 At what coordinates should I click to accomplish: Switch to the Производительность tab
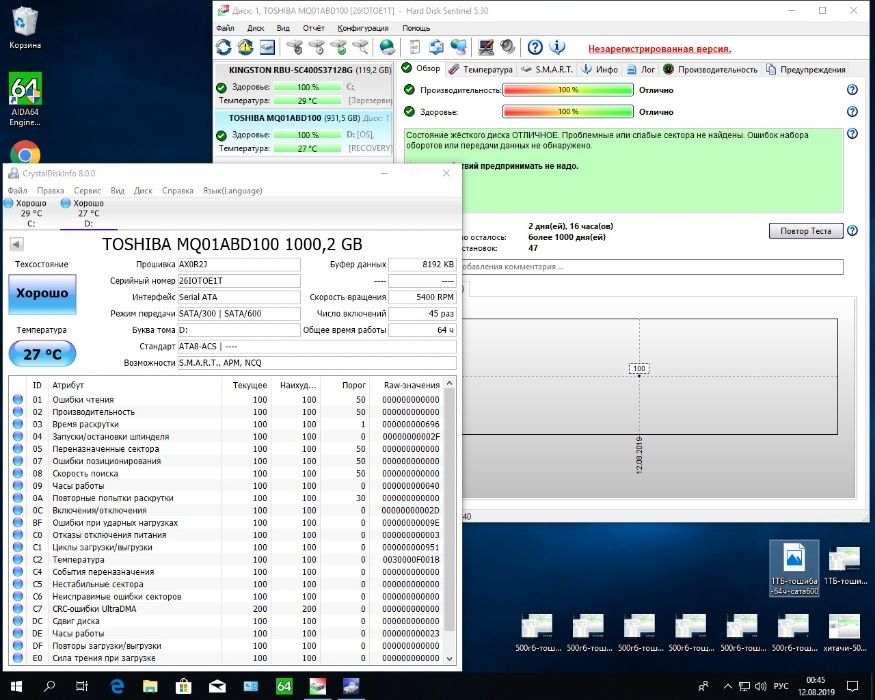(710, 69)
